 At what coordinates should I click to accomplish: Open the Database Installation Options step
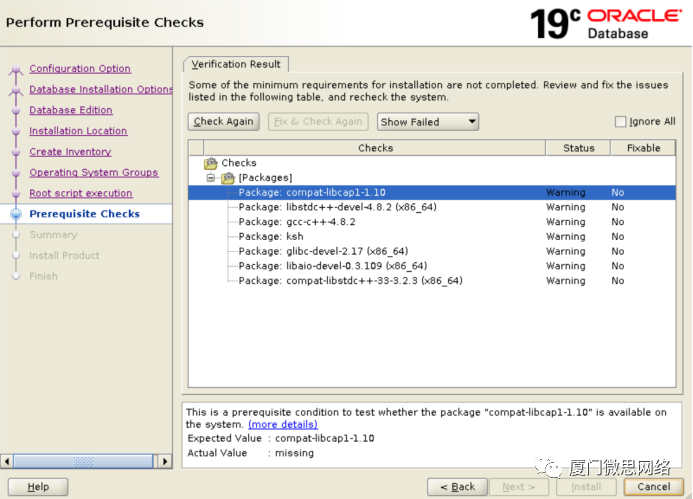click(101, 90)
